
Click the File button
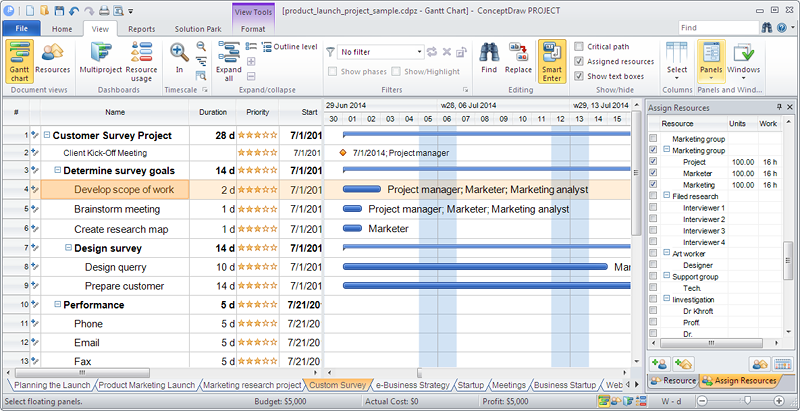pyautogui.click(x=21, y=29)
